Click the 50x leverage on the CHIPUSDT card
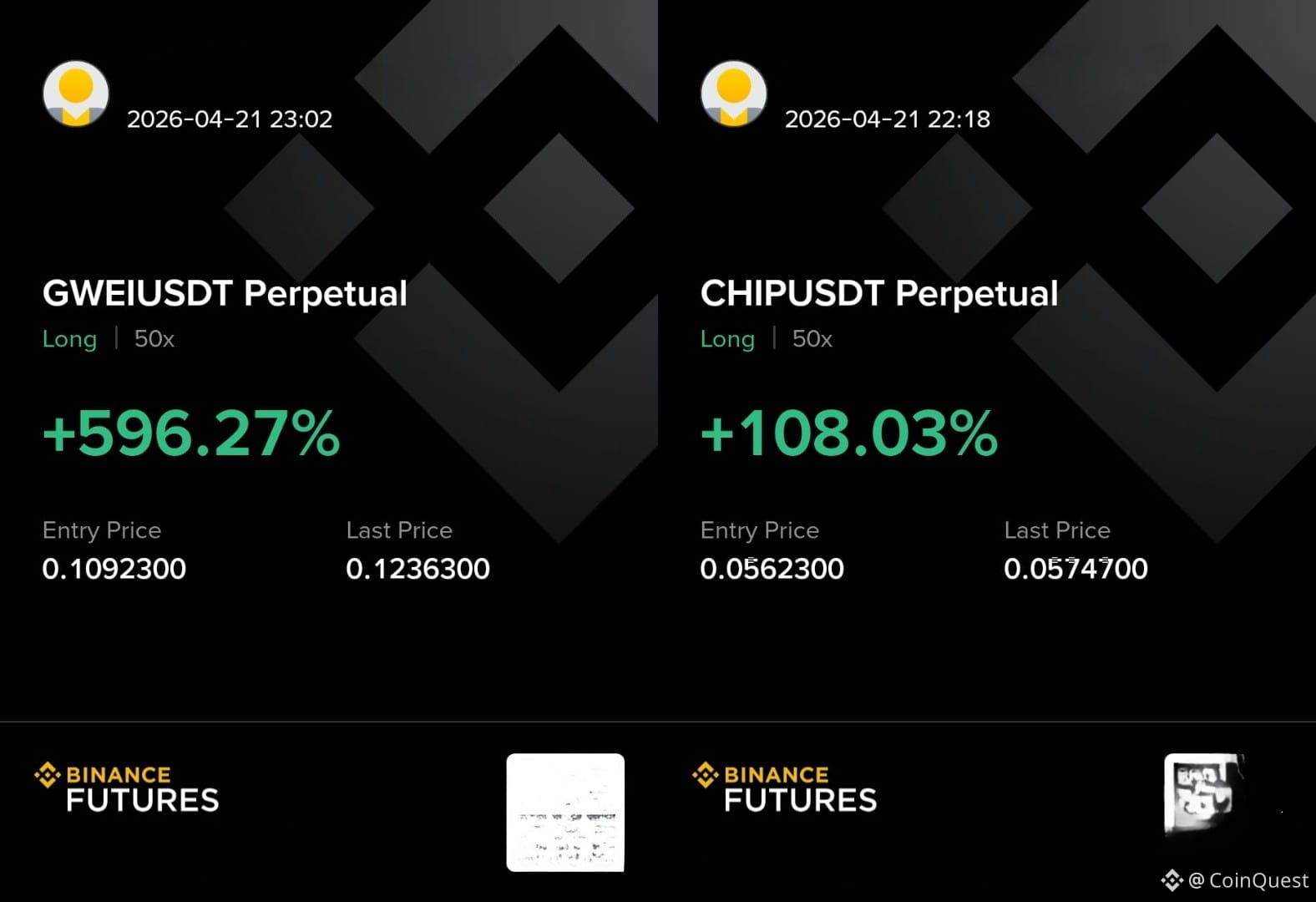The height and width of the screenshot is (902, 1316). tap(812, 339)
